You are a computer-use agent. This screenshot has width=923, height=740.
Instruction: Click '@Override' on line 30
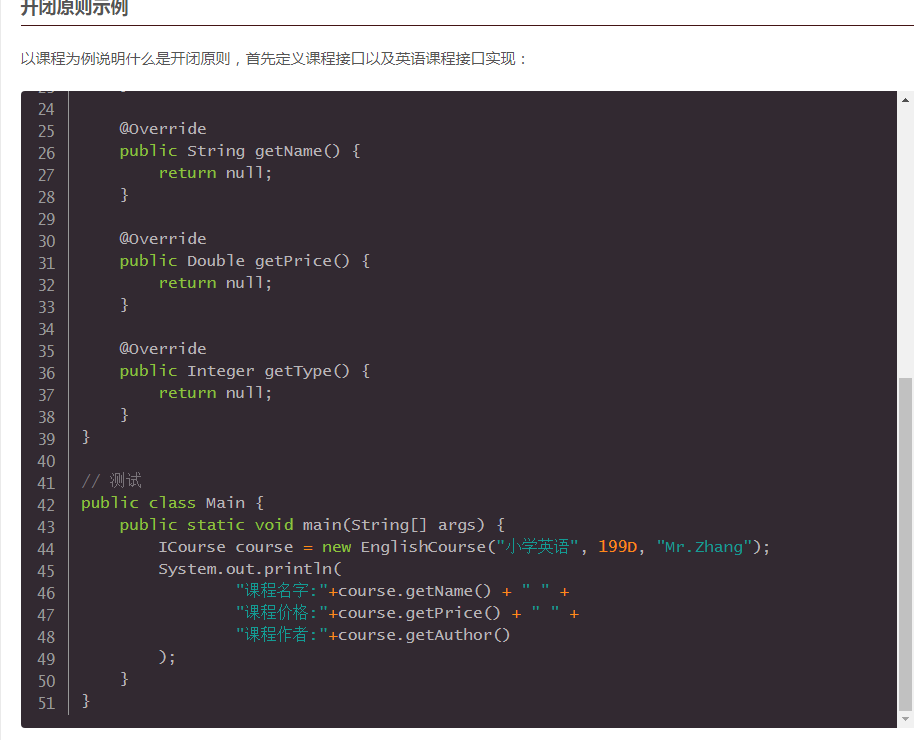tap(163, 239)
